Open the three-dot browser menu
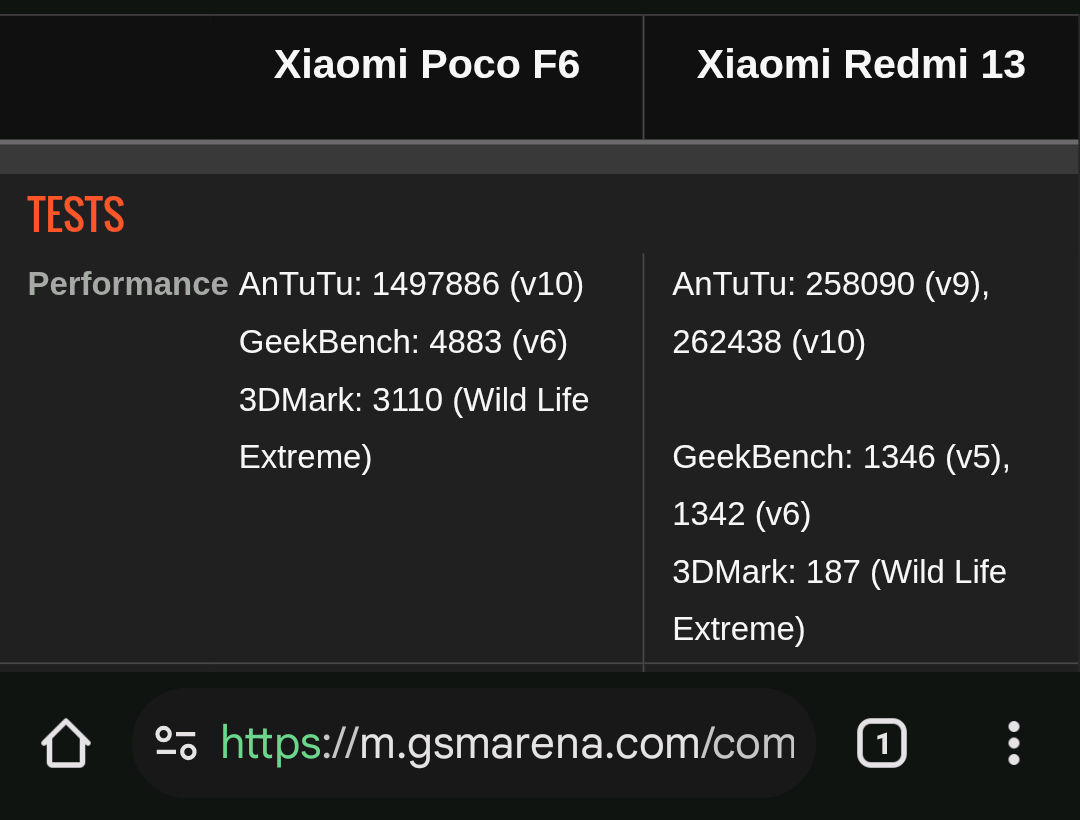The width and height of the screenshot is (1080, 820). (1013, 743)
